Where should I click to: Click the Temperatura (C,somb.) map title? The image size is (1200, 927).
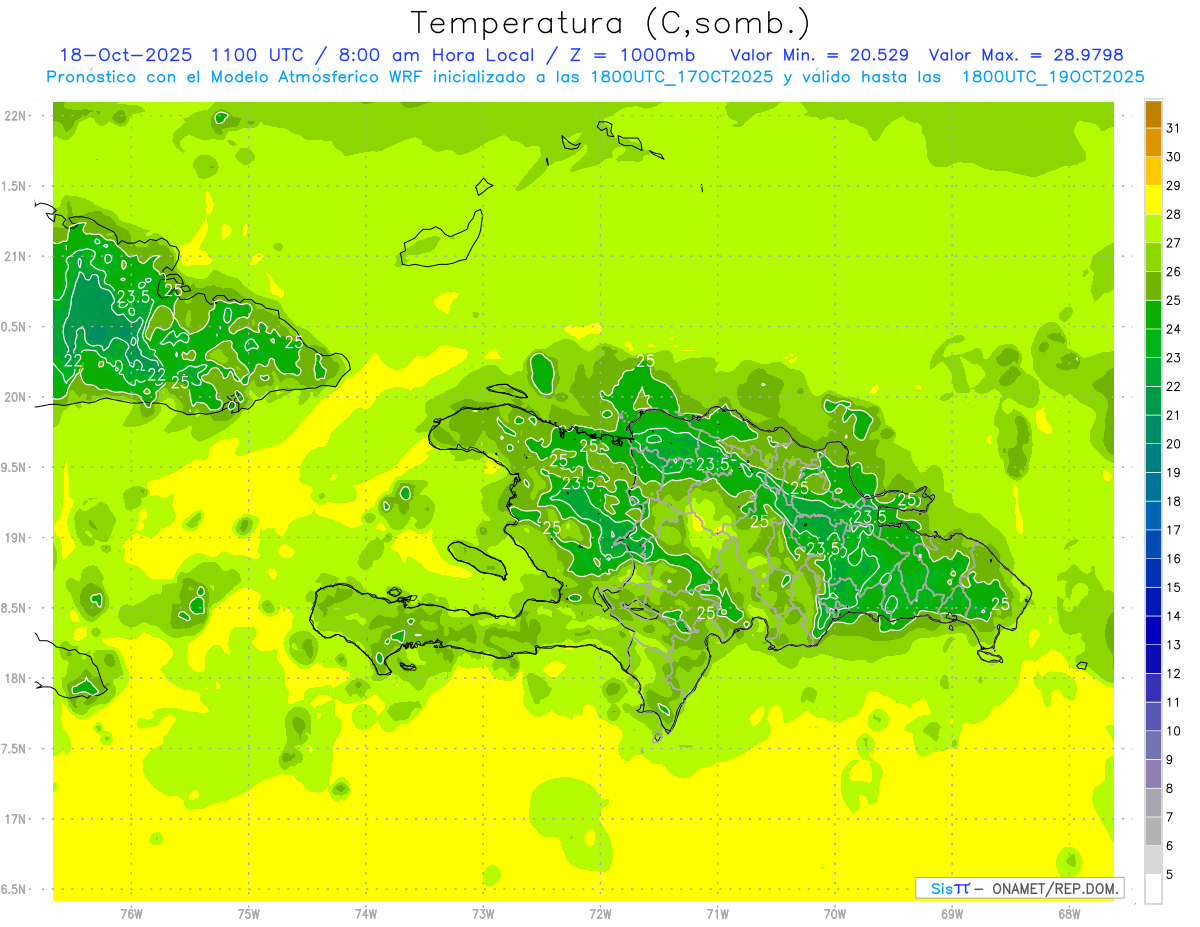click(610, 23)
